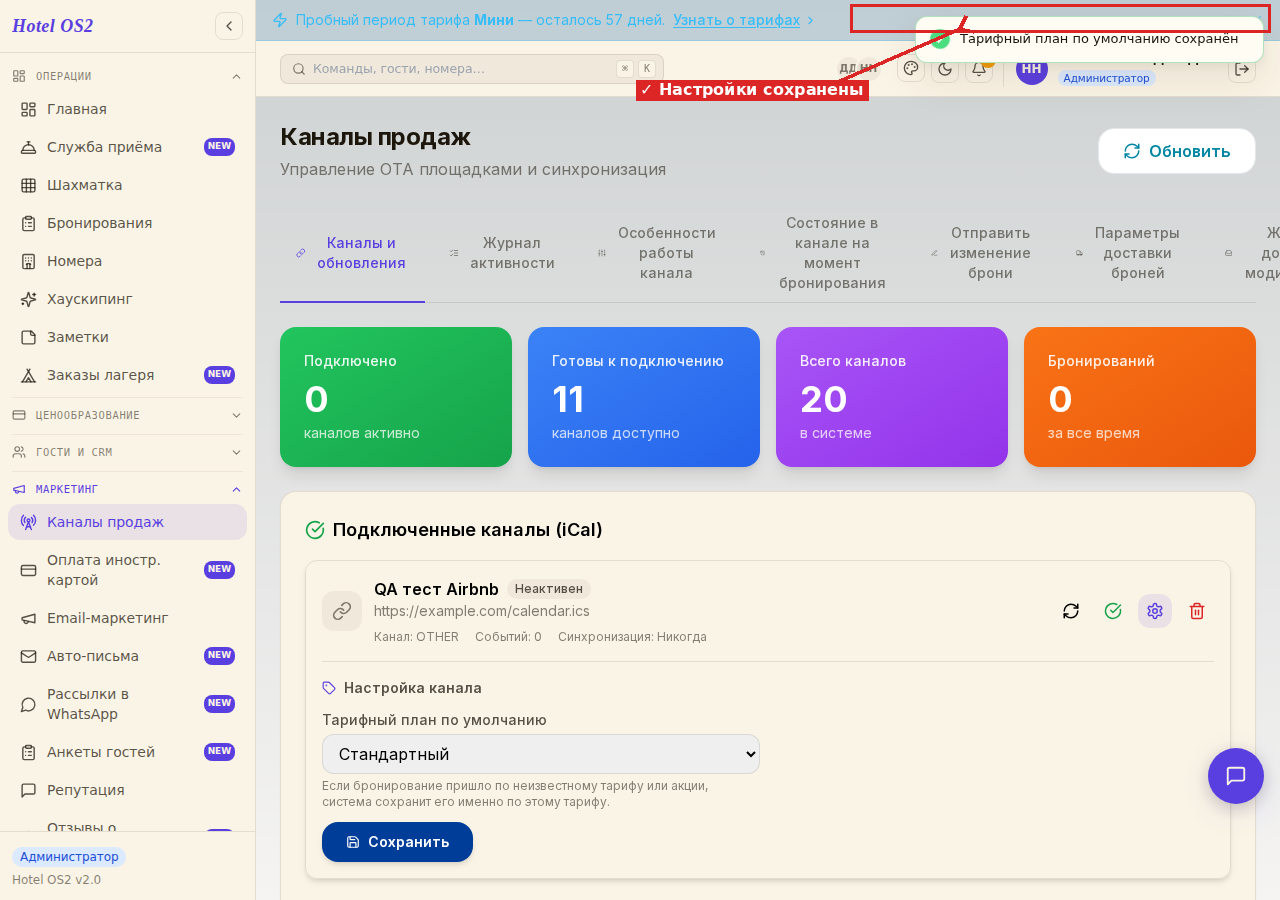
Task: Sync the QA тест Airbnb channel
Action: tap(1071, 611)
